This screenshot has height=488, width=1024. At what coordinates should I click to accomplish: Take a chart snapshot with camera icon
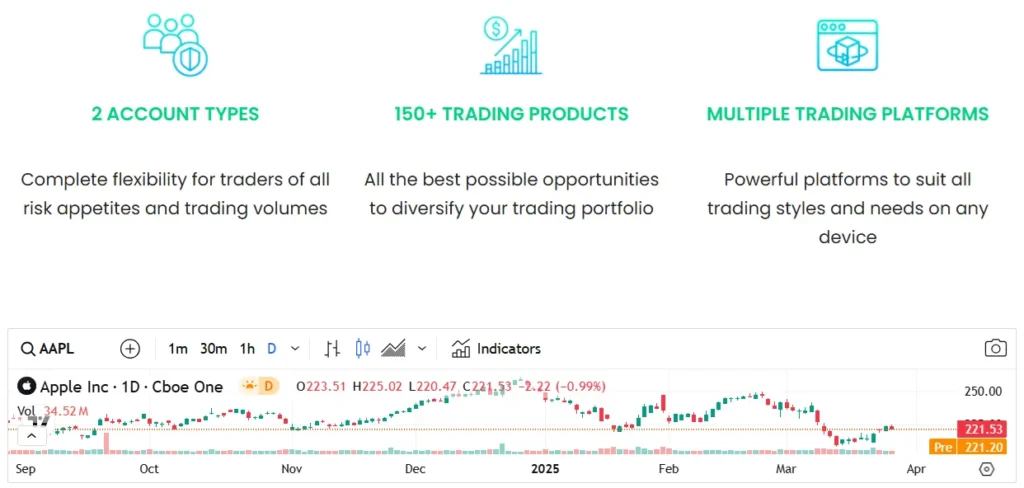point(995,348)
